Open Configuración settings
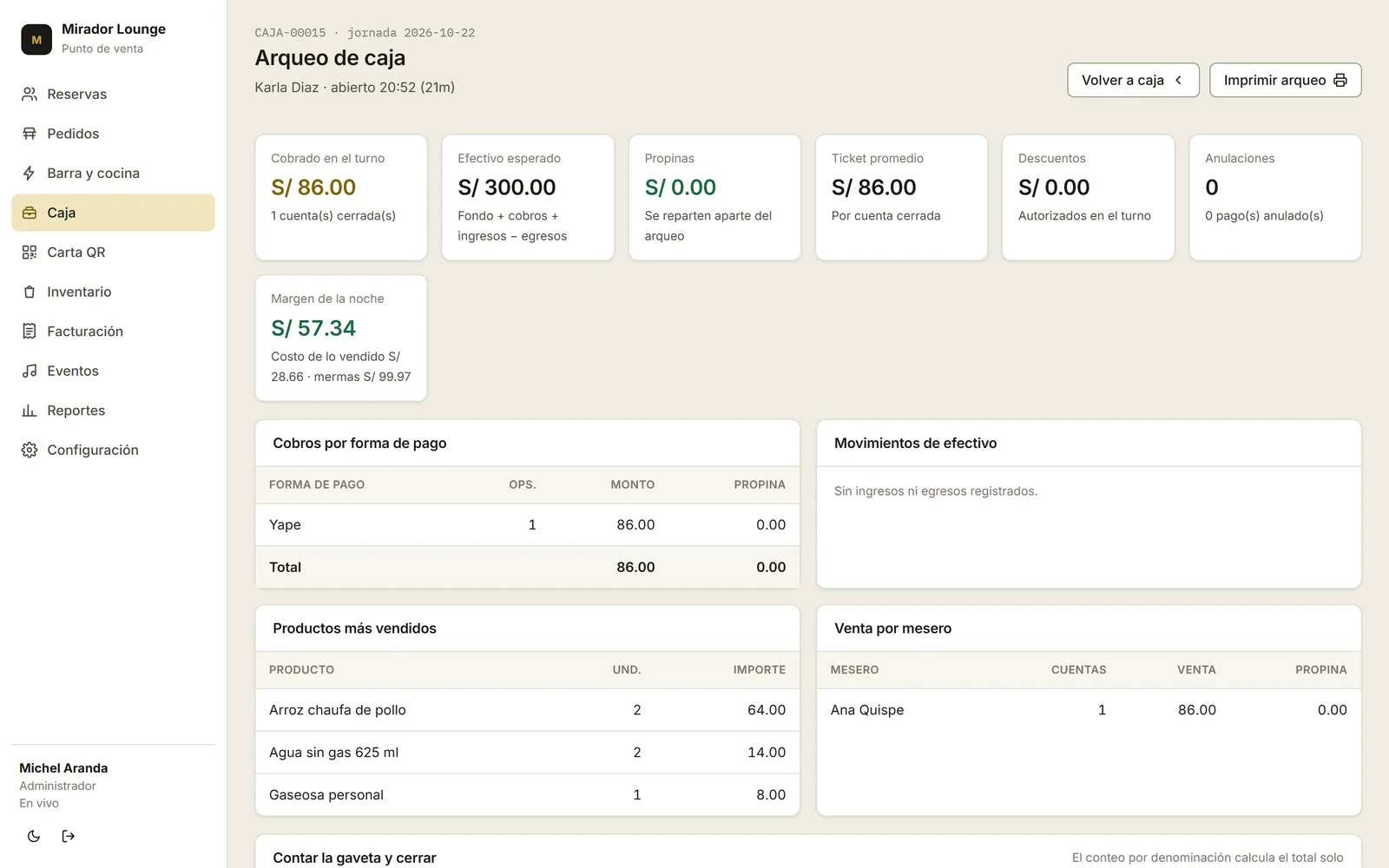 tap(113, 450)
